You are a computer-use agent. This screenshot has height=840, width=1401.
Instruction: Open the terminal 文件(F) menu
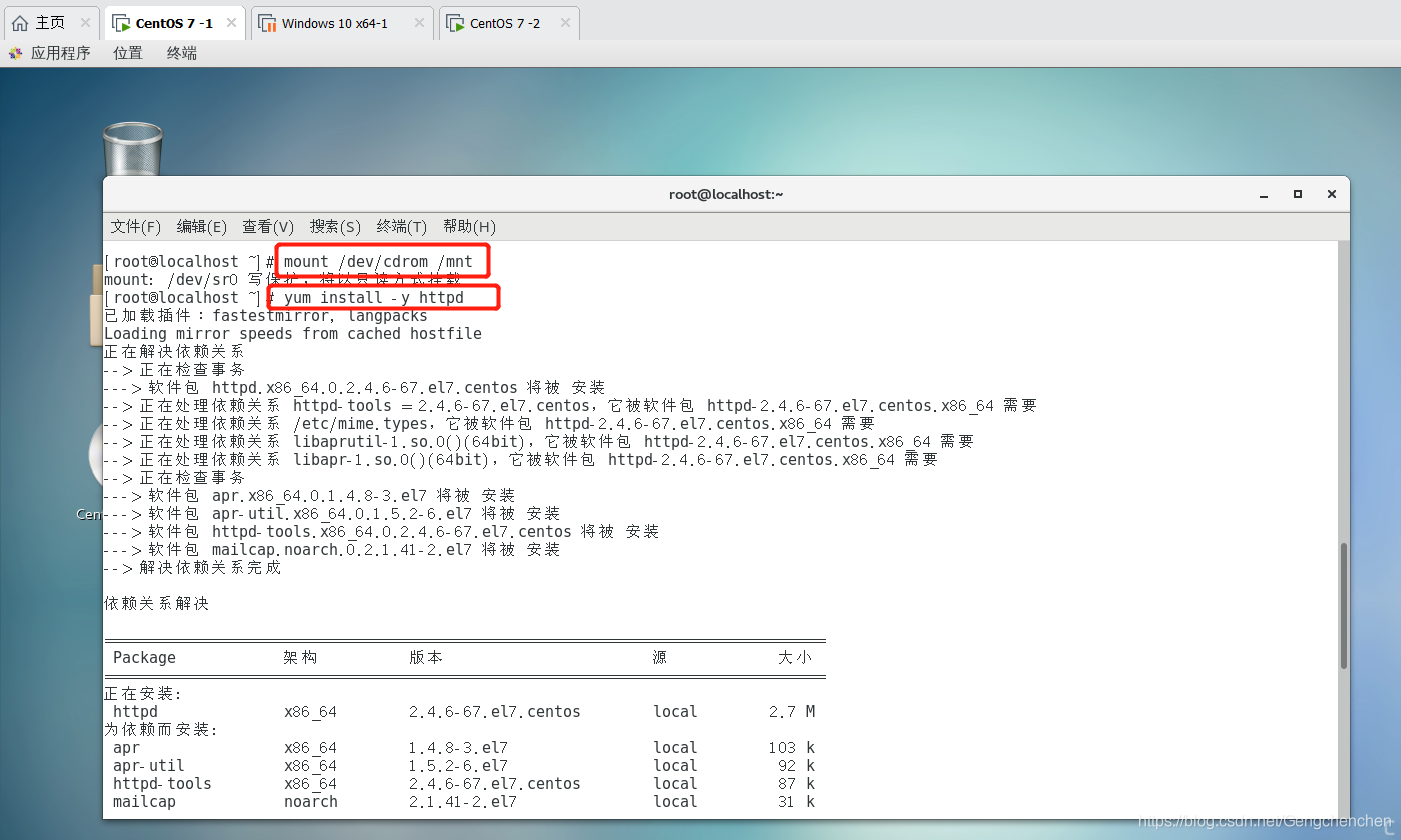pyautogui.click(x=136, y=227)
